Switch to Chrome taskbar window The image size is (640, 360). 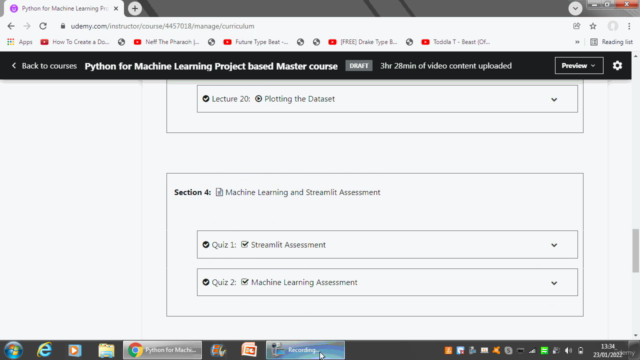coord(162,350)
